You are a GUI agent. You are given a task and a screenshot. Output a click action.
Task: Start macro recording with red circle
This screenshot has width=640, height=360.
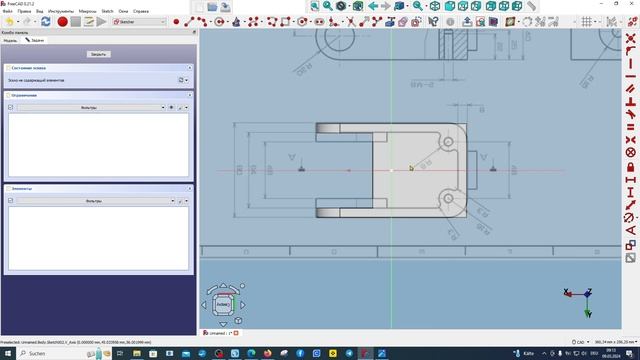click(x=62, y=22)
